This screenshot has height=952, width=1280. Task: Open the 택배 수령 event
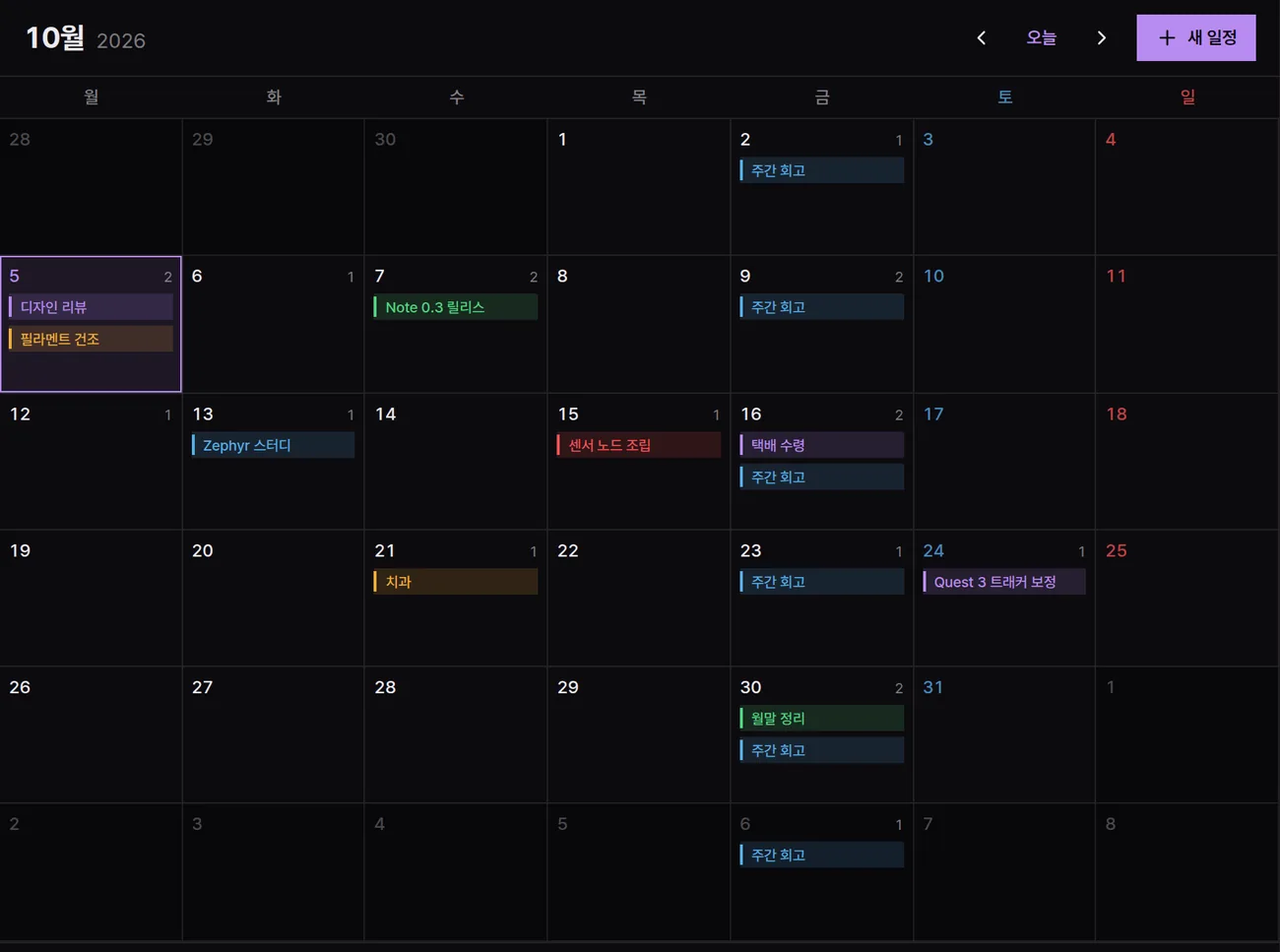[821, 445]
